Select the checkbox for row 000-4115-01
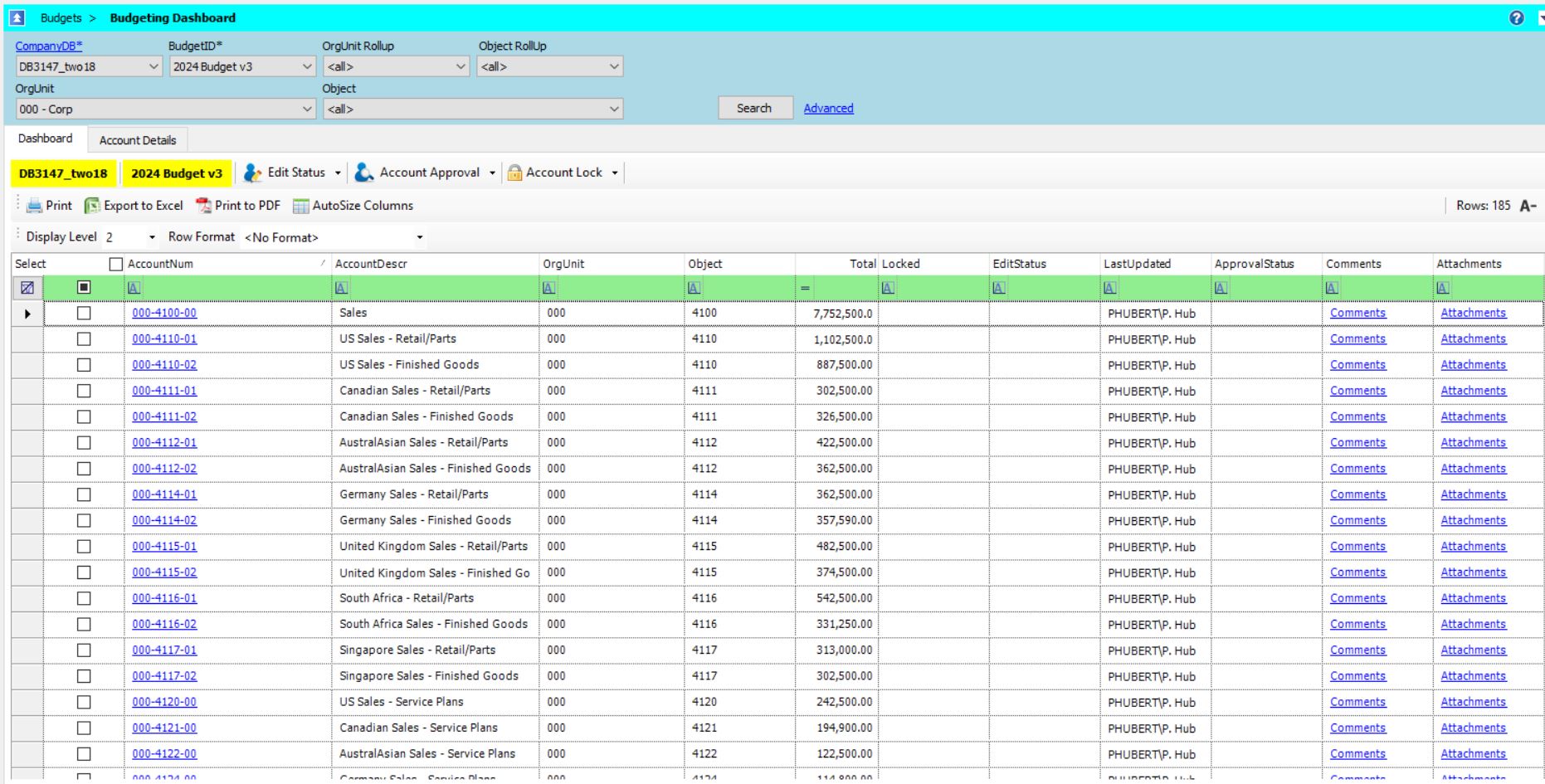 coord(84,547)
